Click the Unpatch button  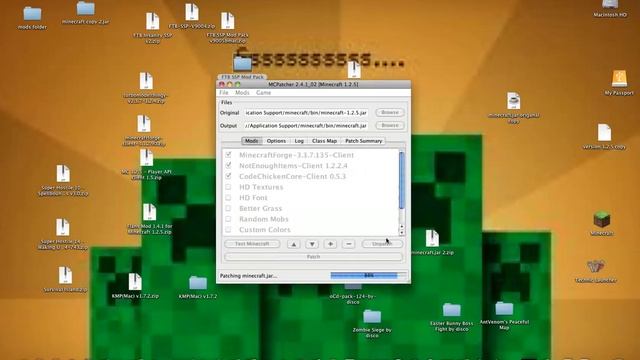point(382,244)
